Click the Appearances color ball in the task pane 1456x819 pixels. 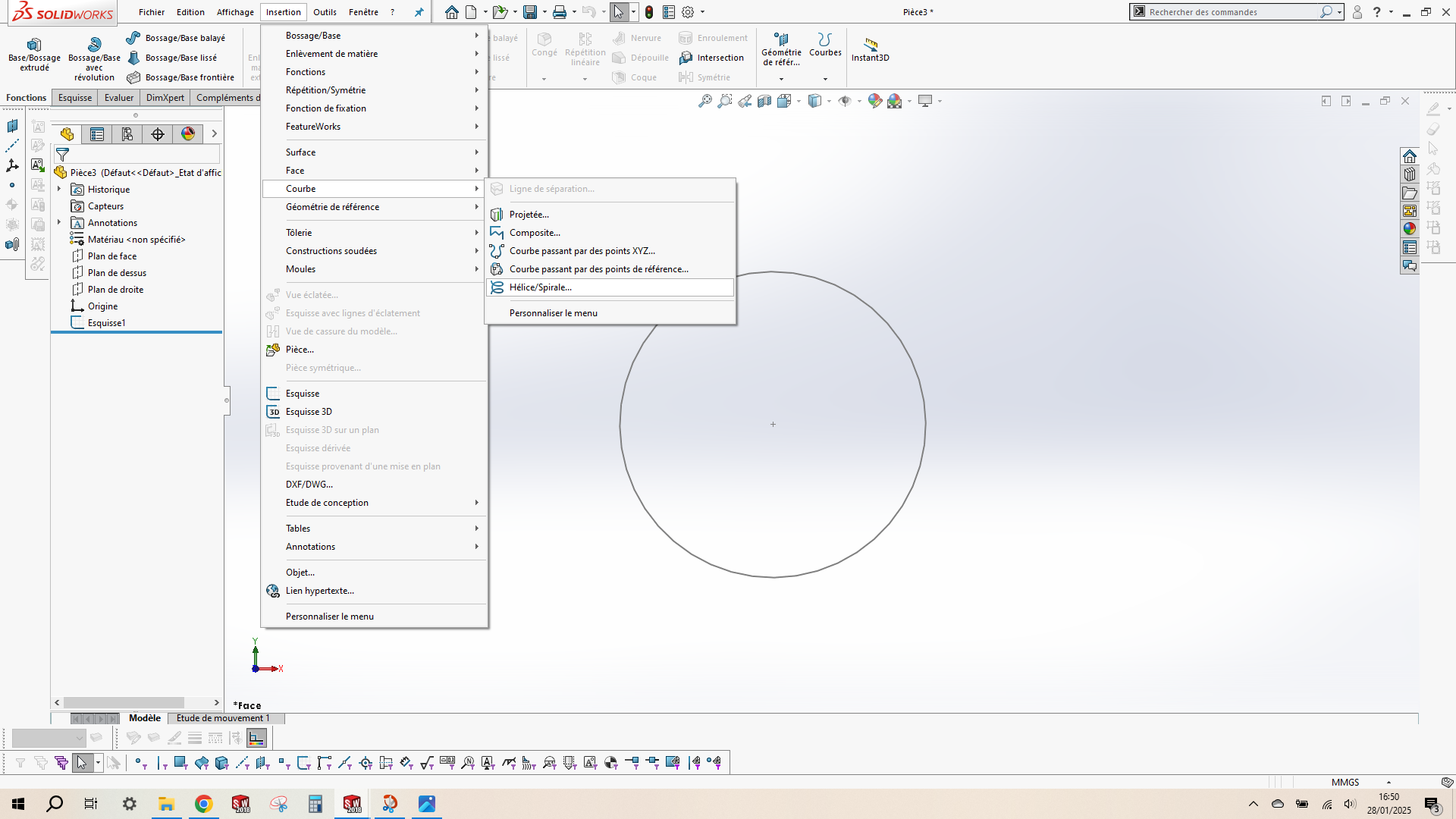pos(1410,229)
